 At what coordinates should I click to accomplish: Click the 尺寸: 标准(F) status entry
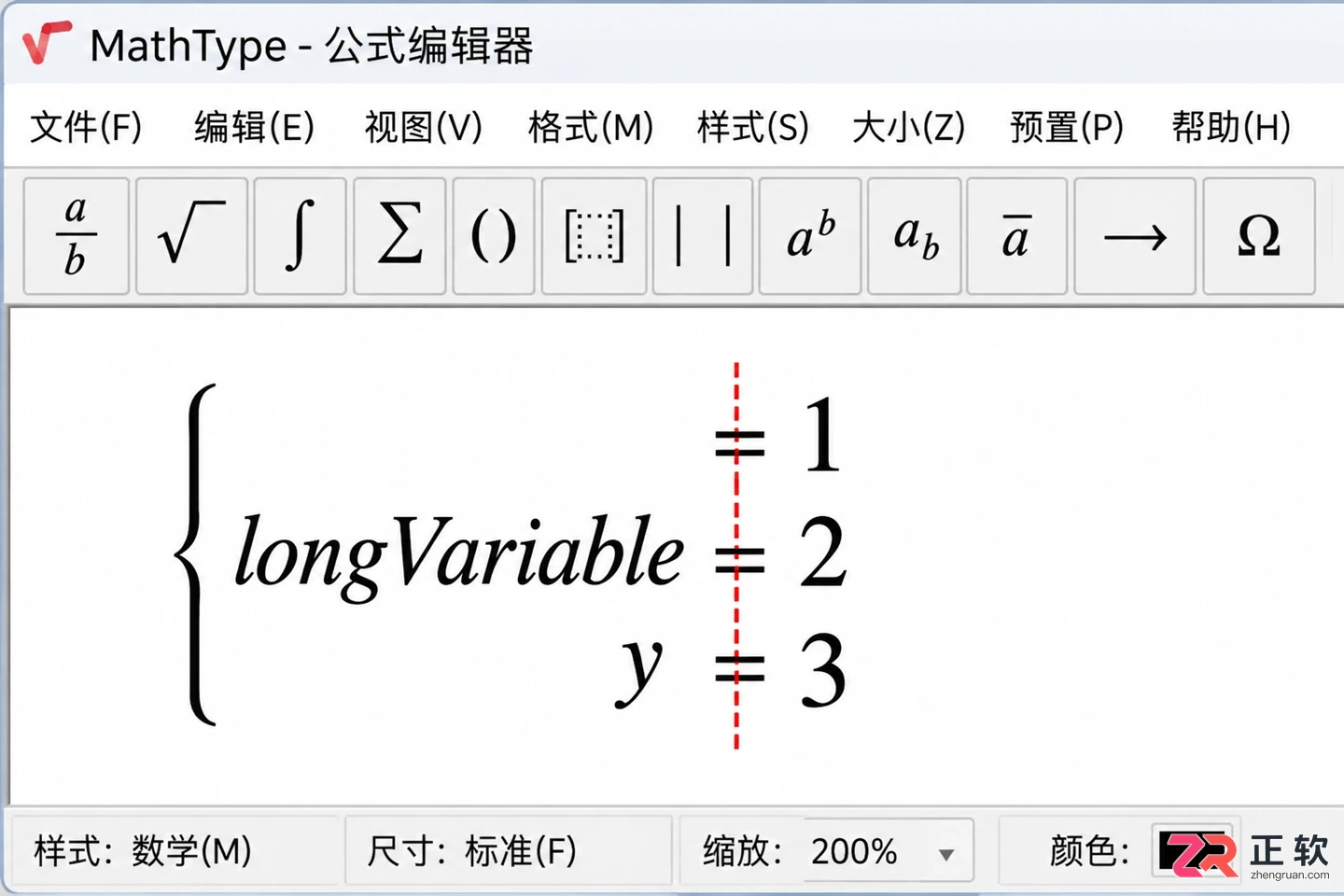pyautogui.click(x=471, y=851)
